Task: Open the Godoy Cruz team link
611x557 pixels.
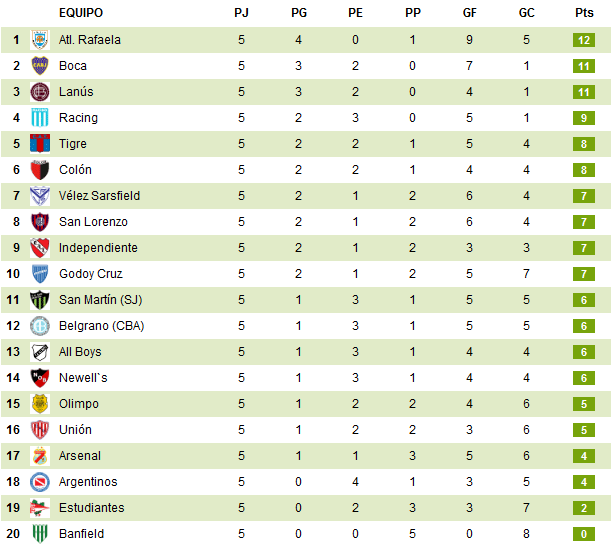Action: pyautogui.click(x=91, y=274)
